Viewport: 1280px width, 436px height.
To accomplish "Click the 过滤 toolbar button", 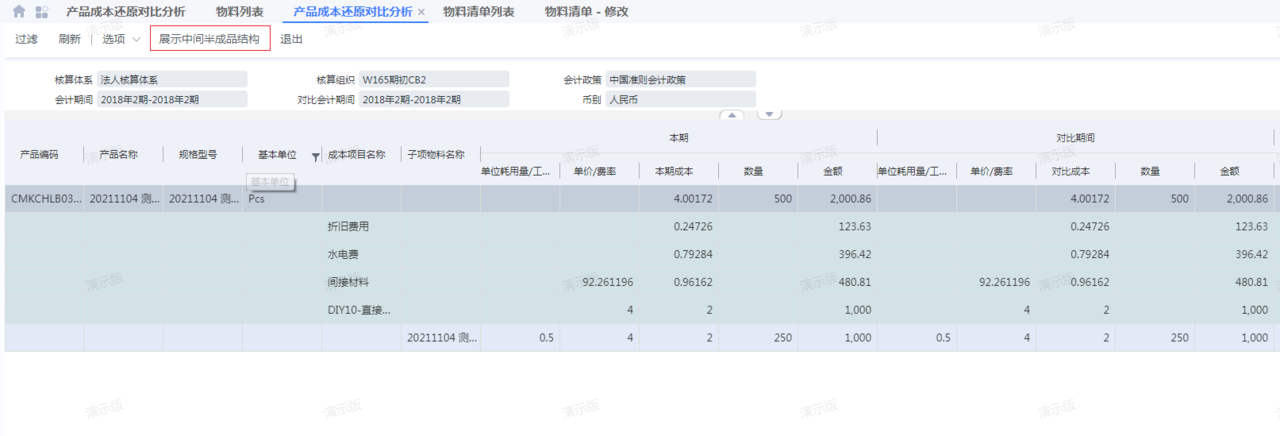I will pos(26,39).
